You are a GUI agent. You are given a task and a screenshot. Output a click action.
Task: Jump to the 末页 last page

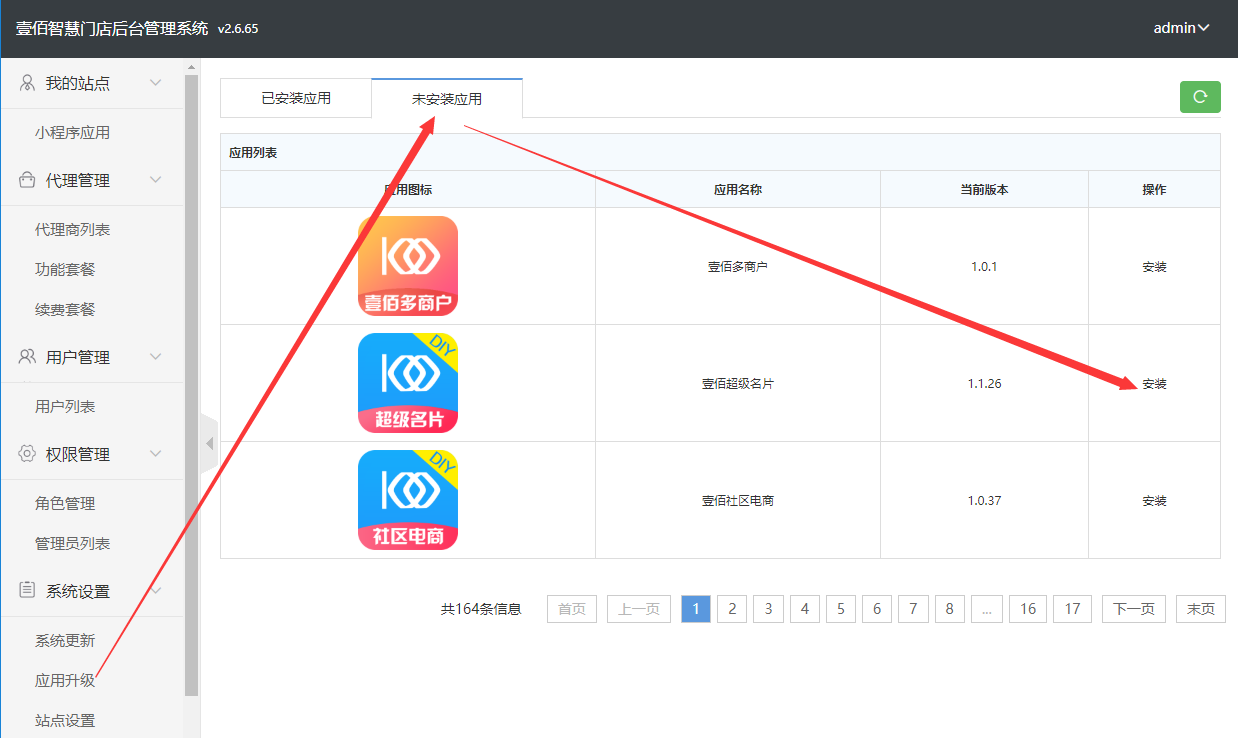coord(1201,609)
